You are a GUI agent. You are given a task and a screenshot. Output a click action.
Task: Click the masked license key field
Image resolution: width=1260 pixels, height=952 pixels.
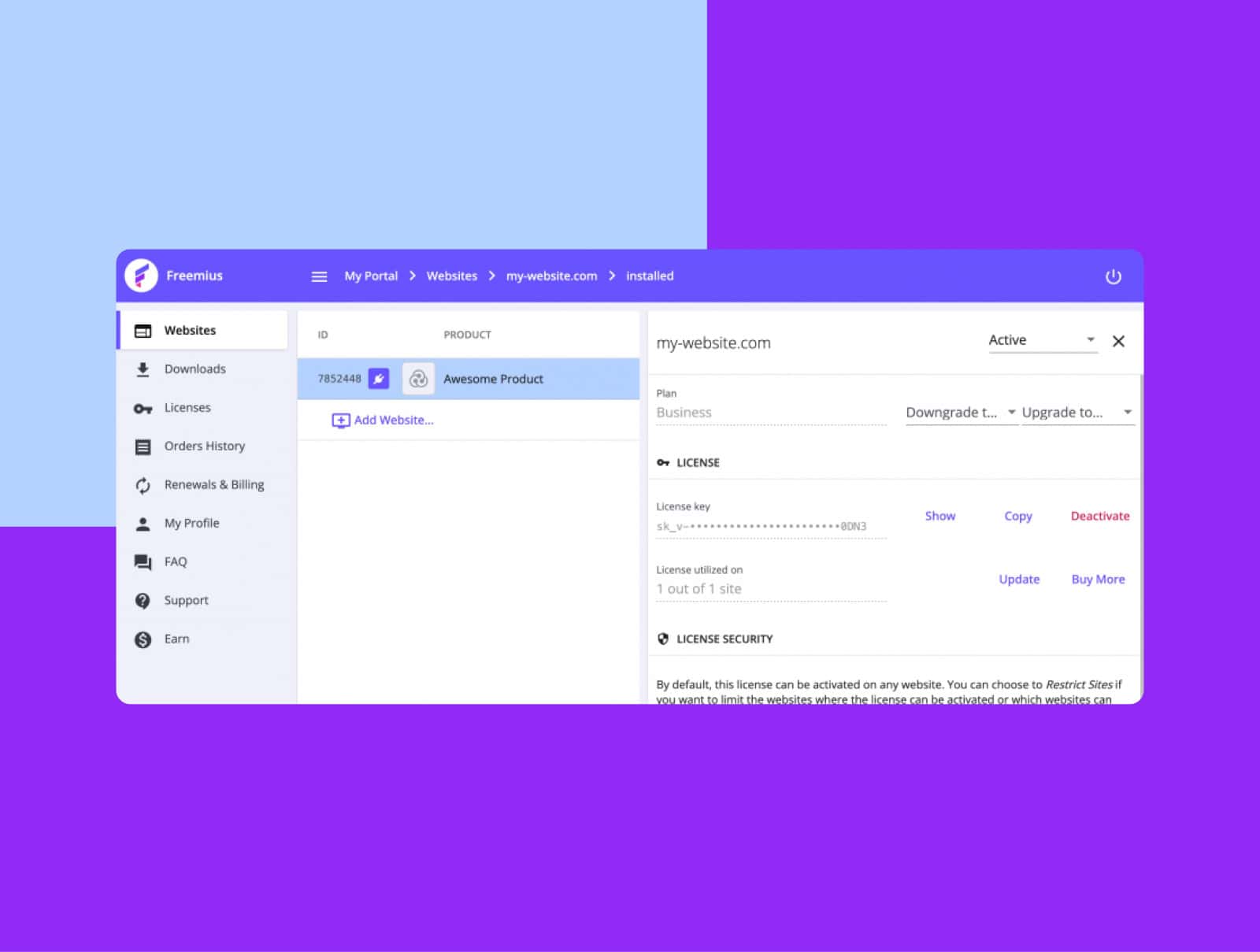[771, 526]
